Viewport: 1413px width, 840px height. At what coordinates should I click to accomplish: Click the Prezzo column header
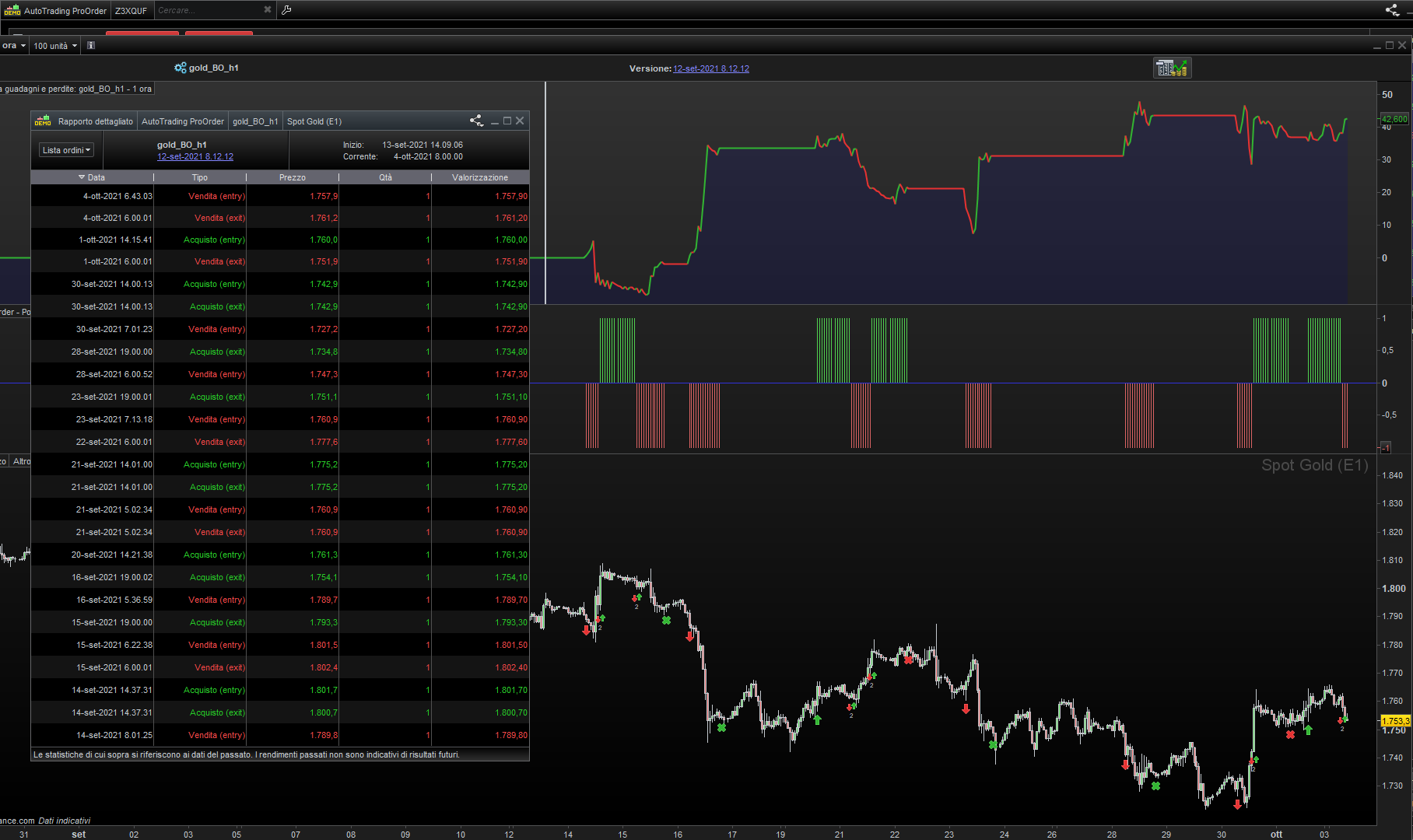pyautogui.click(x=292, y=177)
